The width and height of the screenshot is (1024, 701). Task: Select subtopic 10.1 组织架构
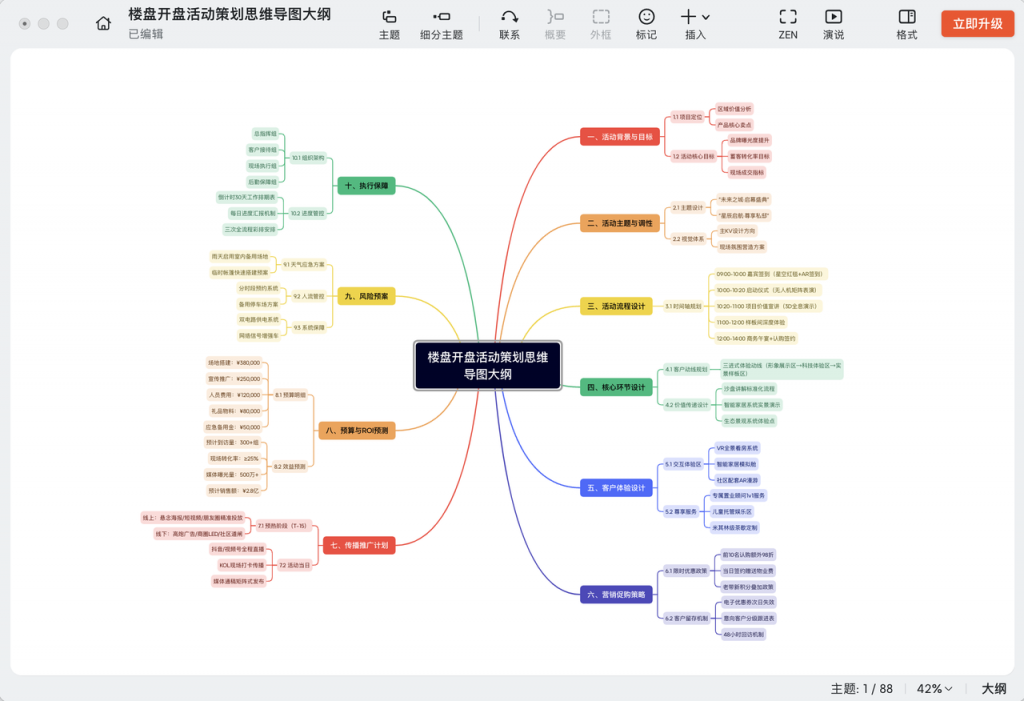(308, 158)
